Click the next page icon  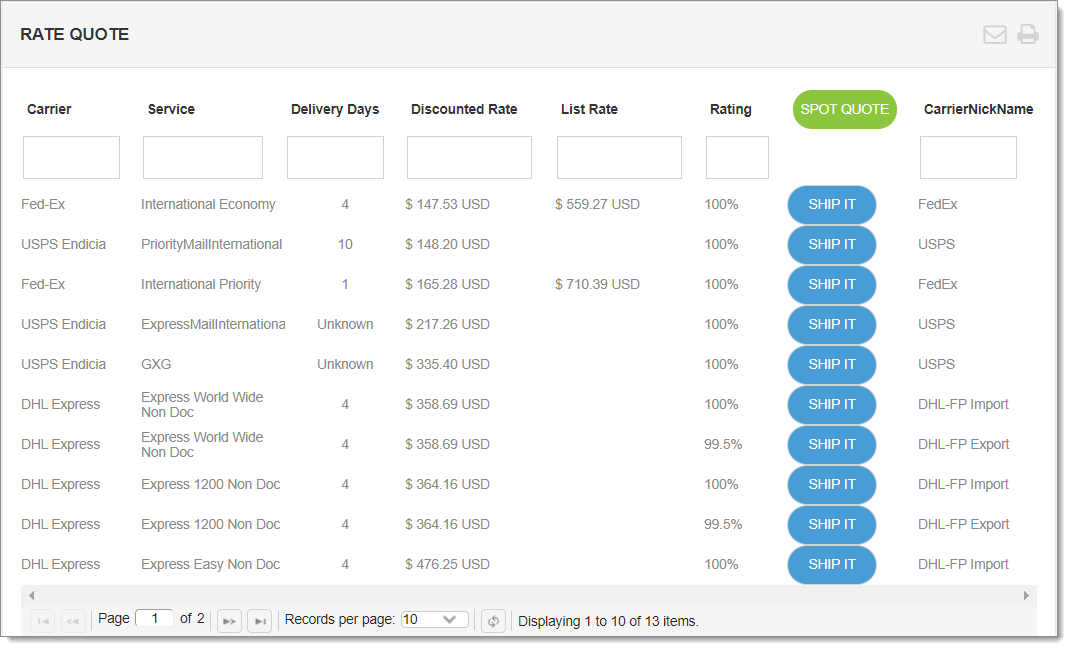(229, 620)
